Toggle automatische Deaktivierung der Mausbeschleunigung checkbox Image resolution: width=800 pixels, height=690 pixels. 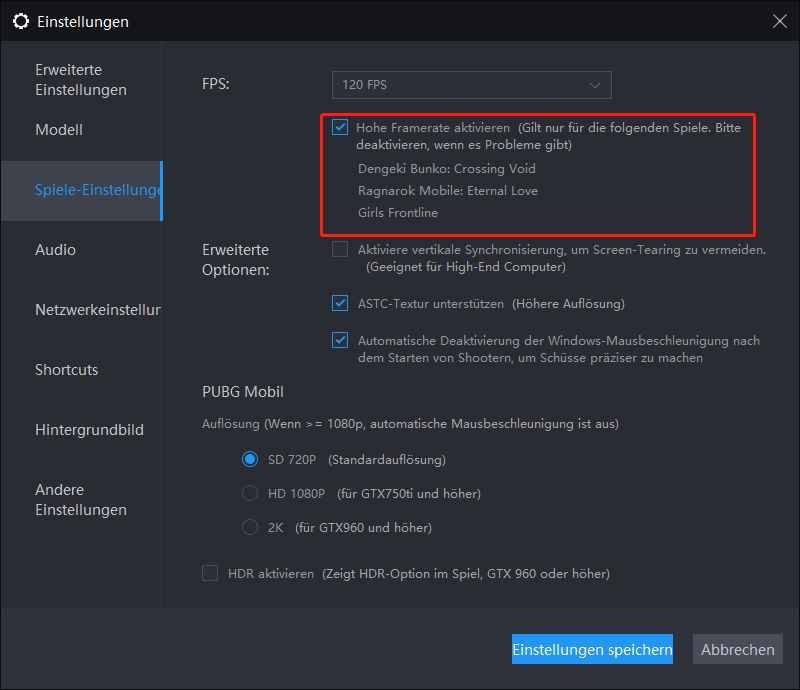pos(340,340)
